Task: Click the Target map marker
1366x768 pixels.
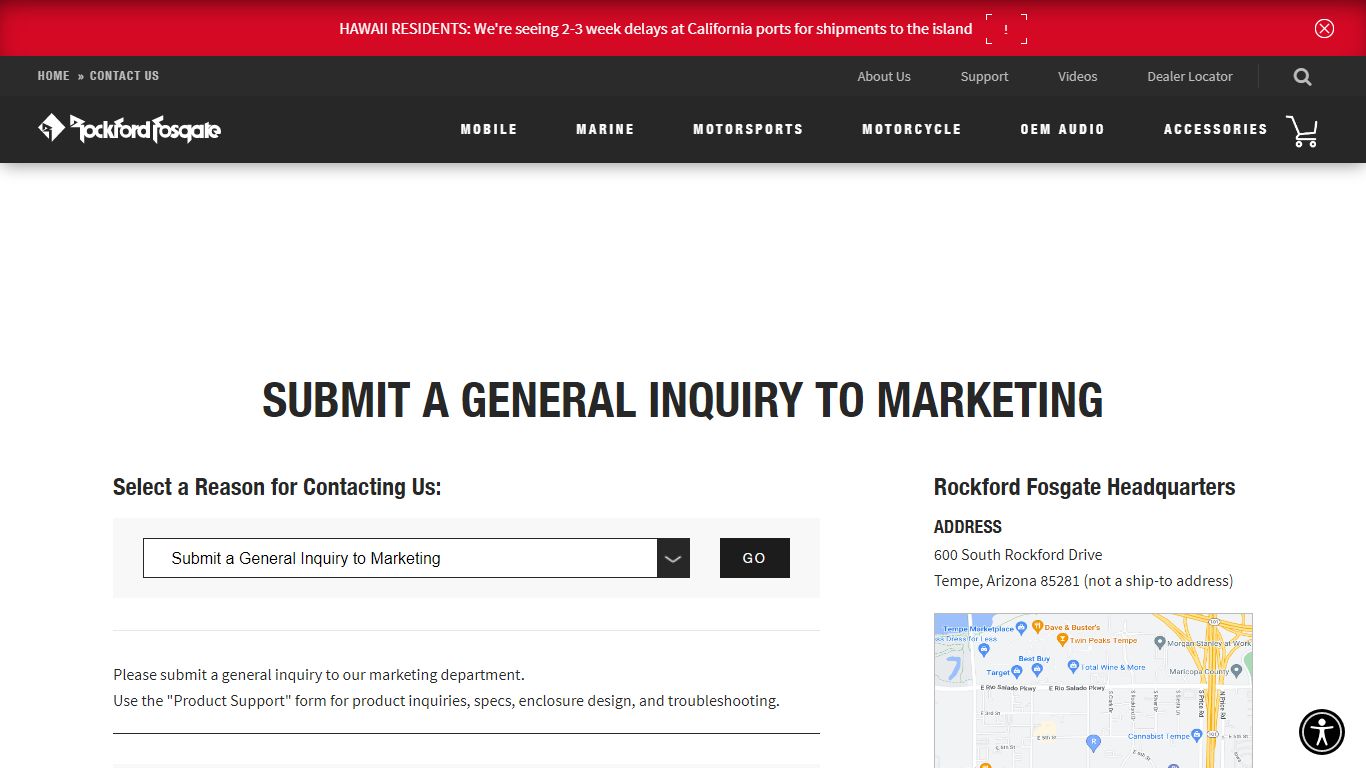Action: point(1017,672)
